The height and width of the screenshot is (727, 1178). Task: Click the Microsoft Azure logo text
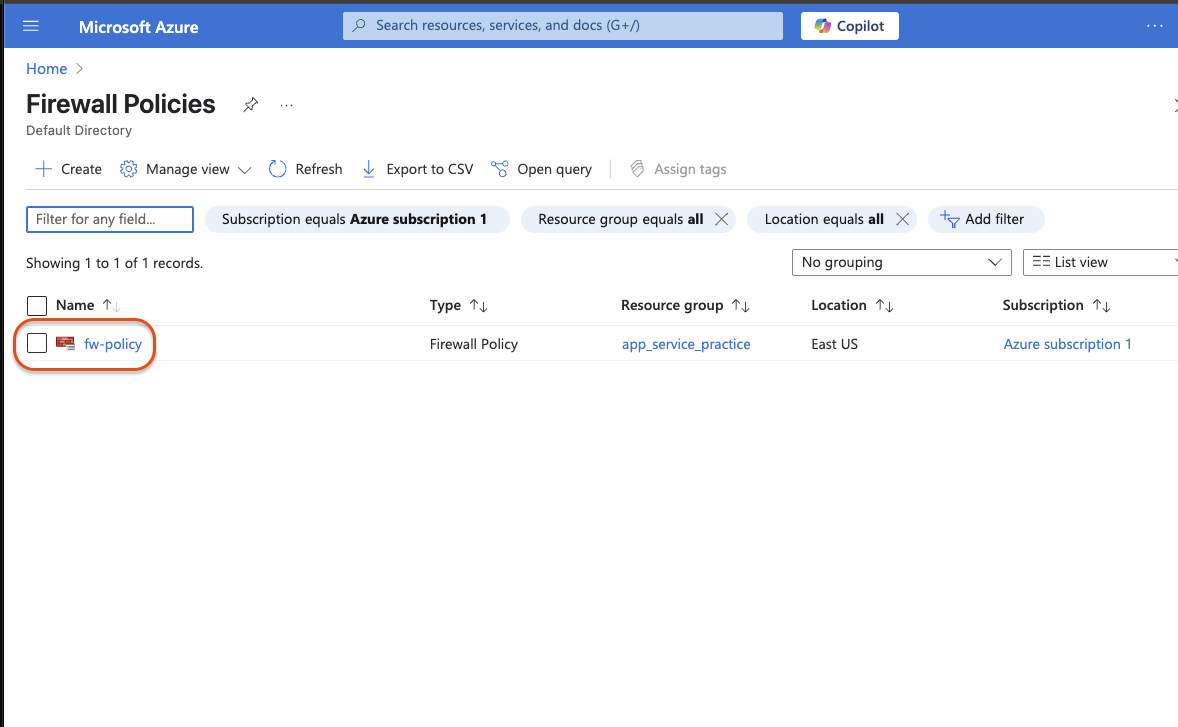point(139,27)
